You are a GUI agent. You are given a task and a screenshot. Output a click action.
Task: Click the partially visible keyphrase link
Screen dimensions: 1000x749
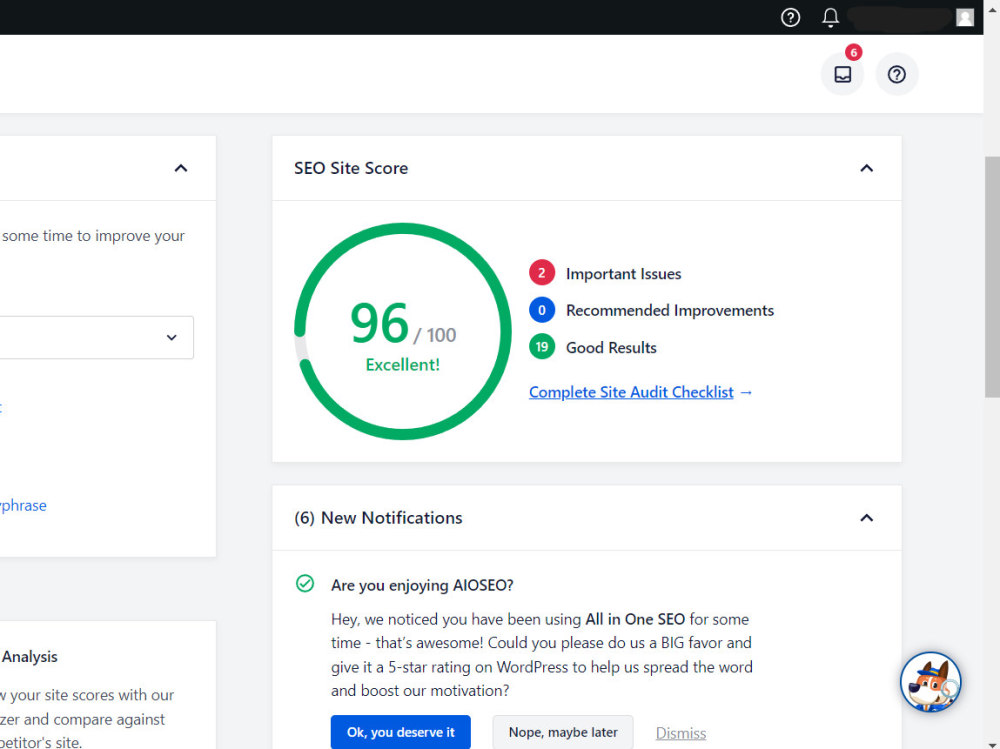pyautogui.click(x=23, y=505)
